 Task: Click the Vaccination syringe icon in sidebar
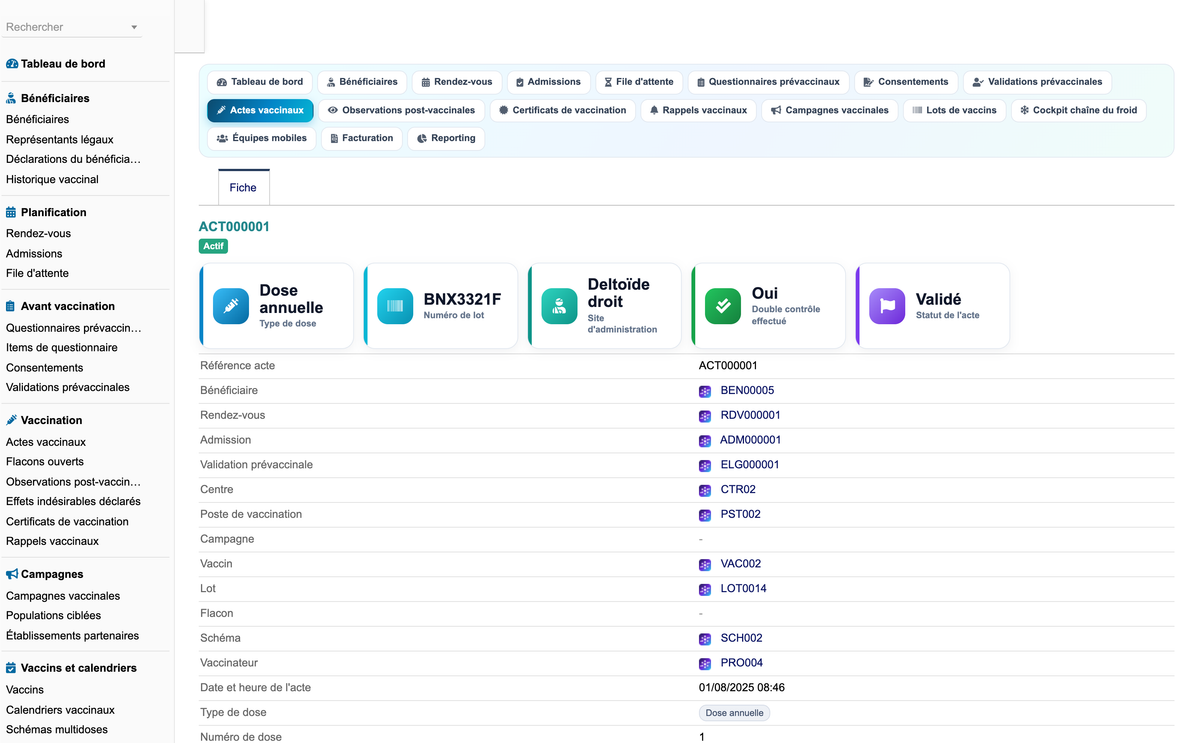click(12, 420)
